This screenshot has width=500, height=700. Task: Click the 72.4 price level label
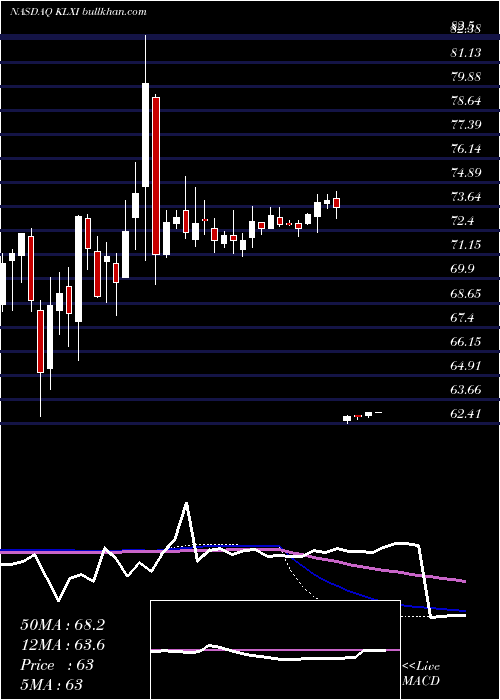(462, 221)
